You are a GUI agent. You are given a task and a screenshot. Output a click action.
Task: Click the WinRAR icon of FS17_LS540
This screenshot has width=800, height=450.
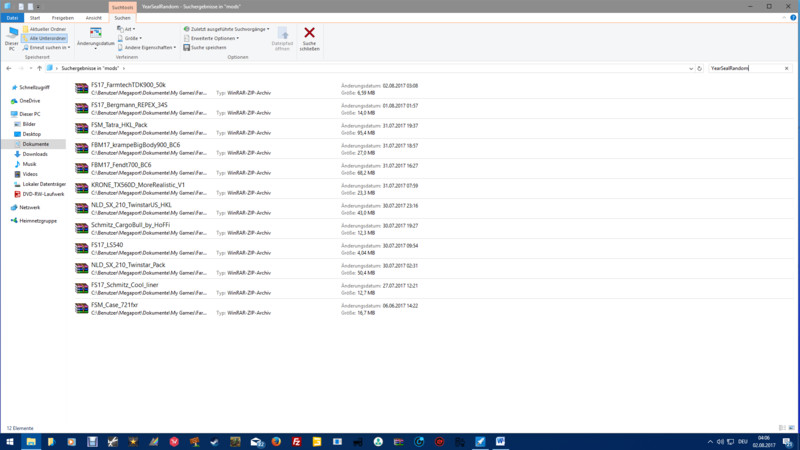click(82, 249)
